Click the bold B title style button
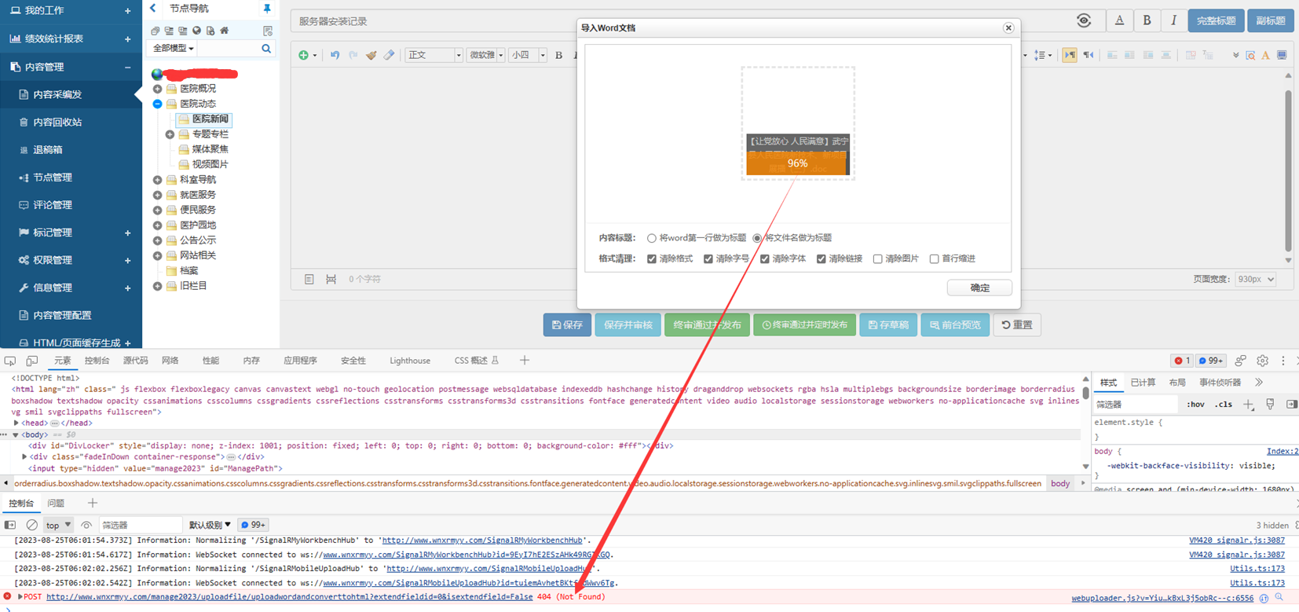The width and height of the screenshot is (1299, 612). pyautogui.click(x=1147, y=21)
